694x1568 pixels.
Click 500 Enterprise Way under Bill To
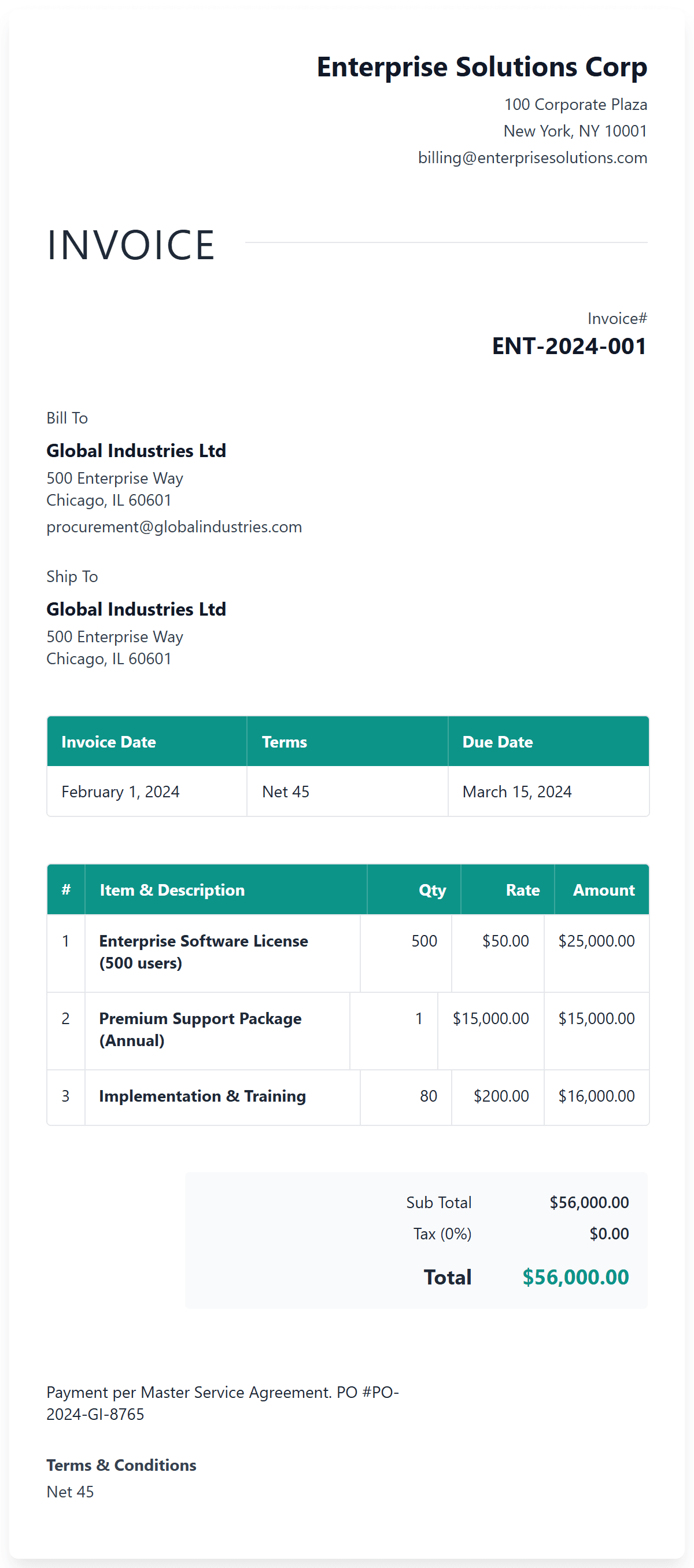point(115,479)
